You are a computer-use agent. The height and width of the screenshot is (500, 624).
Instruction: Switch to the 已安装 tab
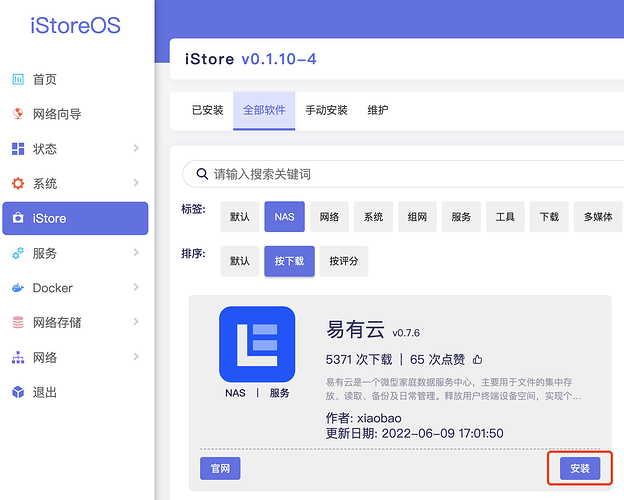coord(207,110)
